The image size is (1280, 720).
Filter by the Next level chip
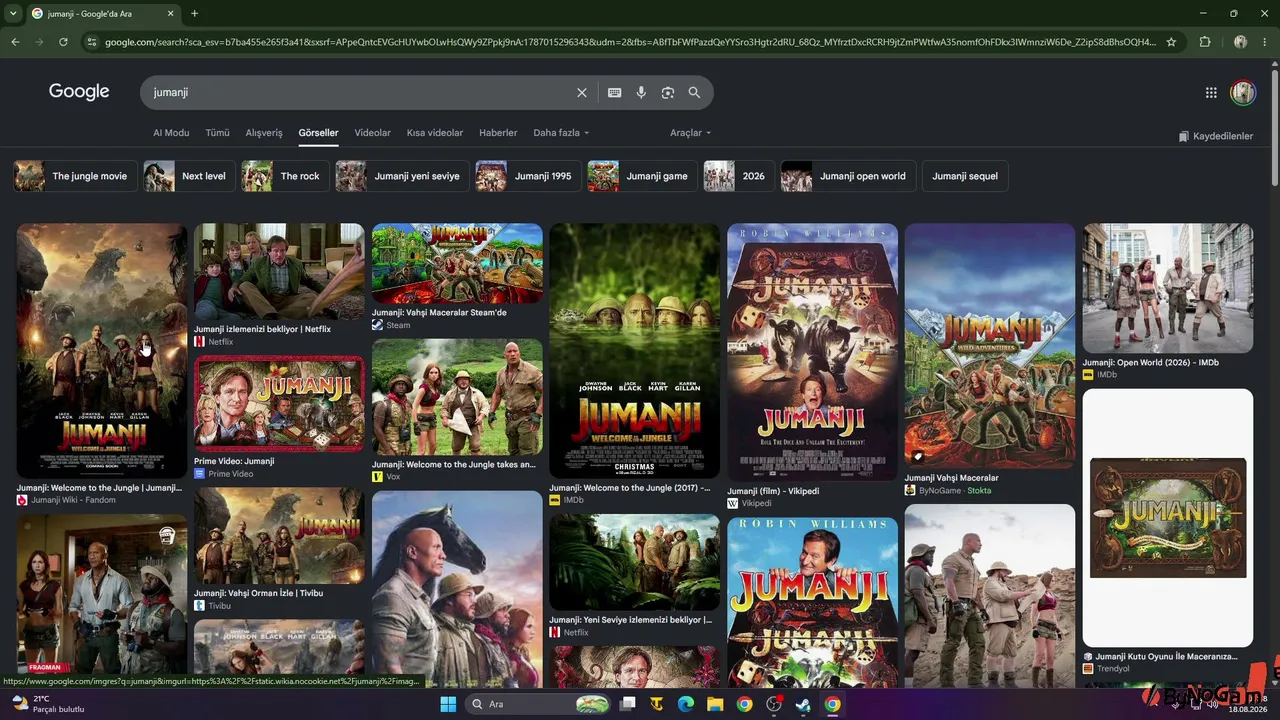[x=189, y=176]
